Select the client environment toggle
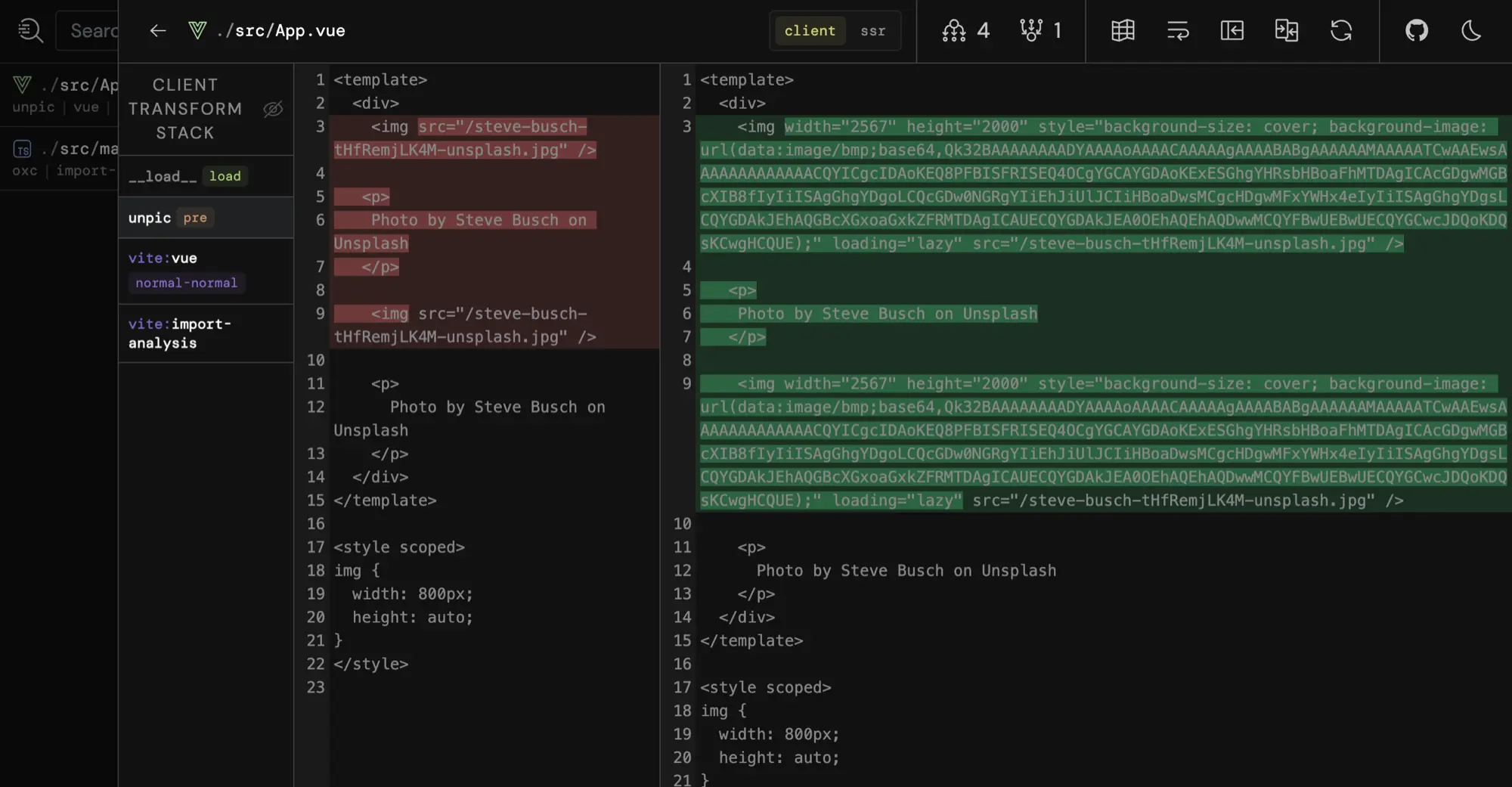 coord(809,31)
